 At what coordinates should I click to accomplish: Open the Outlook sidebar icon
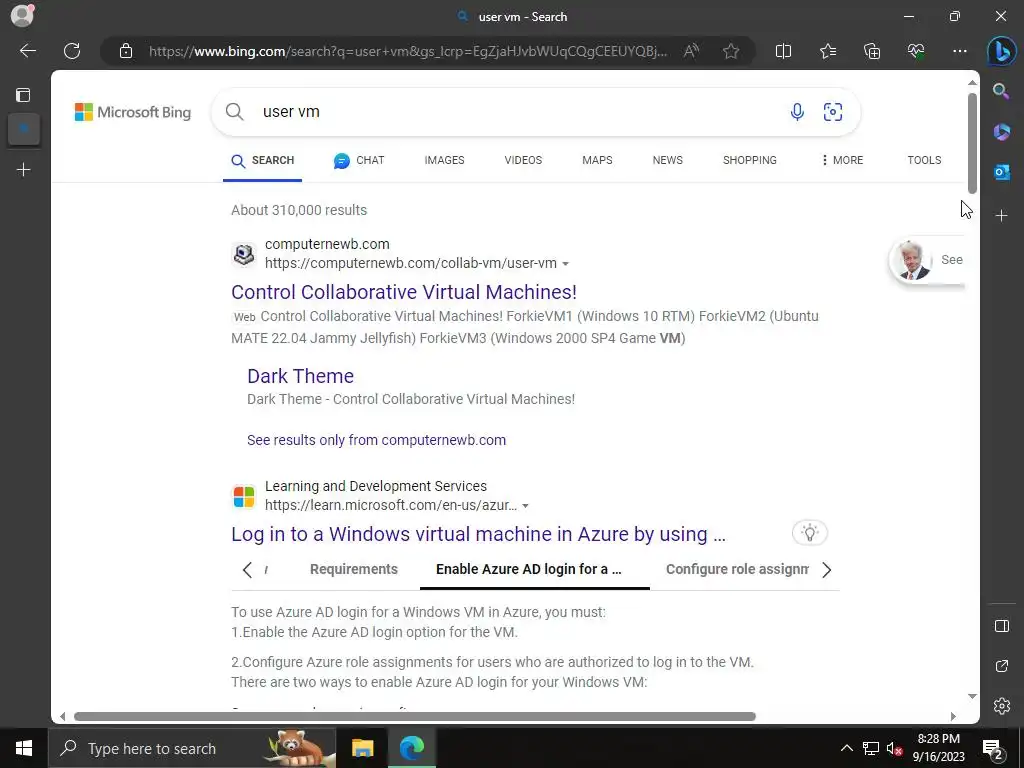tap(1001, 172)
